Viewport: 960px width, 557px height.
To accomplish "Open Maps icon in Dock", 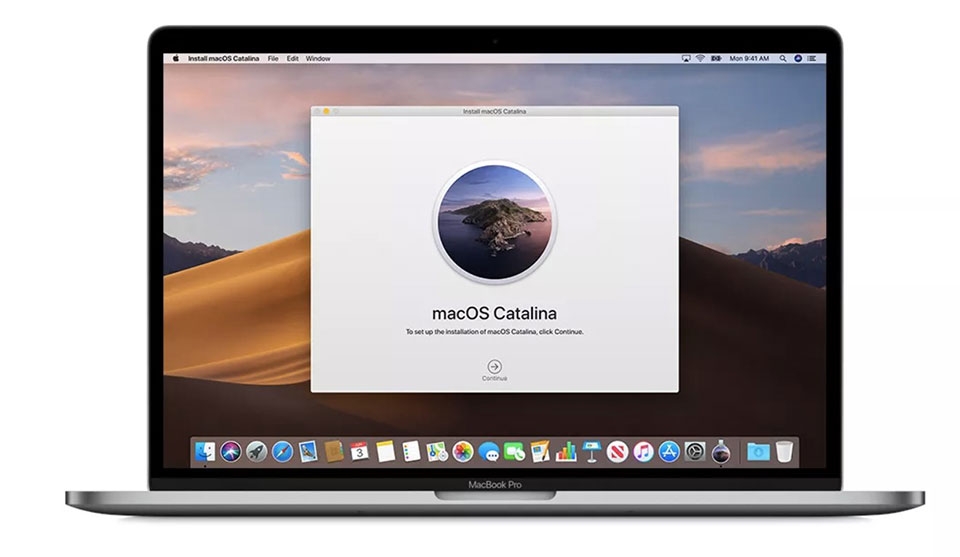I will point(437,452).
